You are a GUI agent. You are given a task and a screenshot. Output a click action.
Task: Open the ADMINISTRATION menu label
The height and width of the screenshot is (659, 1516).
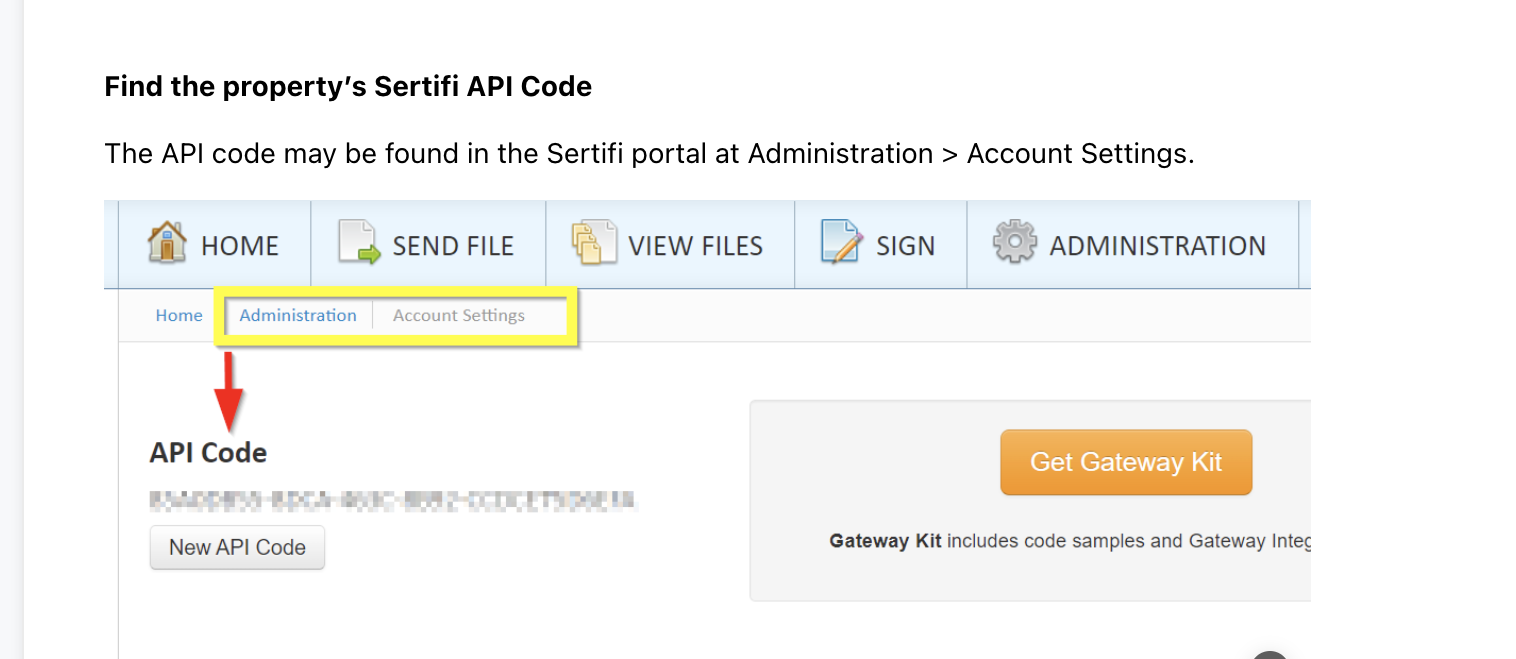click(x=1157, y=246)
